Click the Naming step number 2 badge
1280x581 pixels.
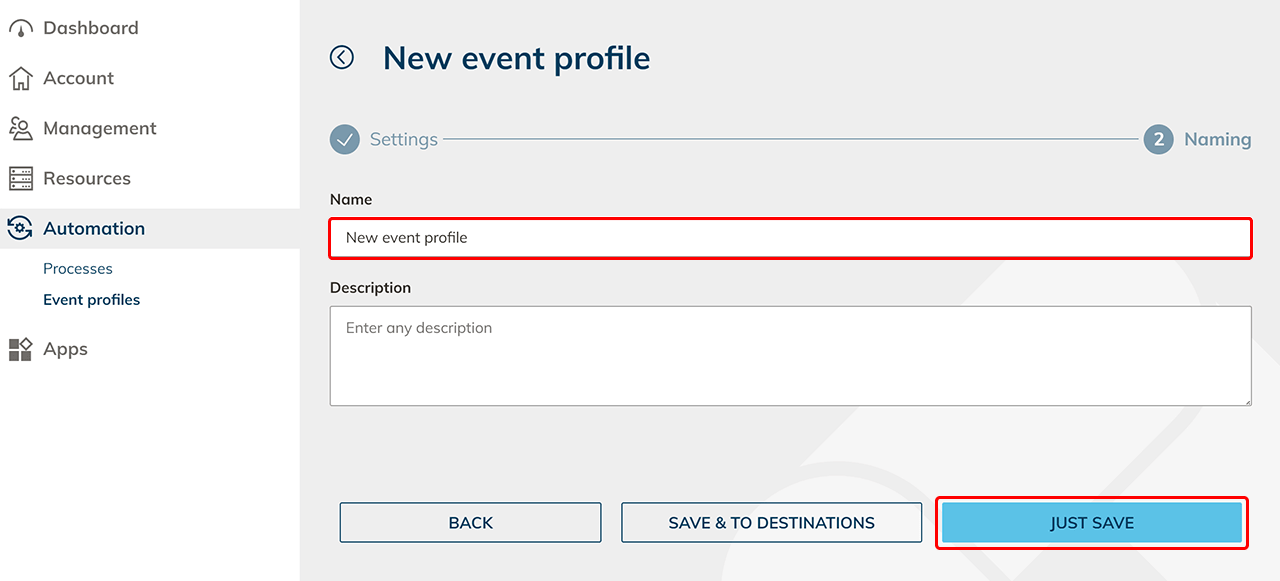1158,140
